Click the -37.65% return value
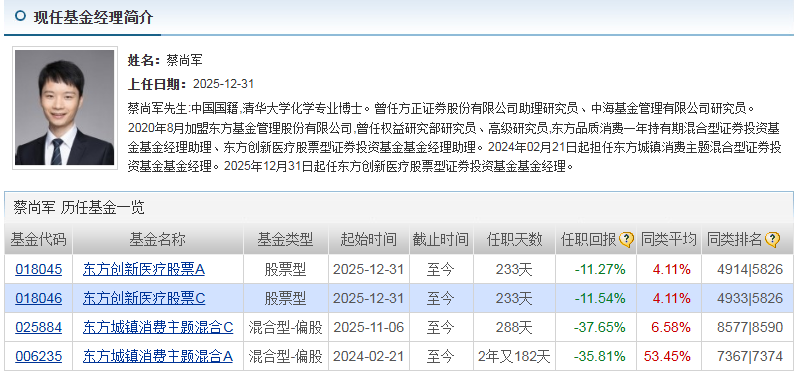Viewport: 799px width, 376px height. pos(600,328)
